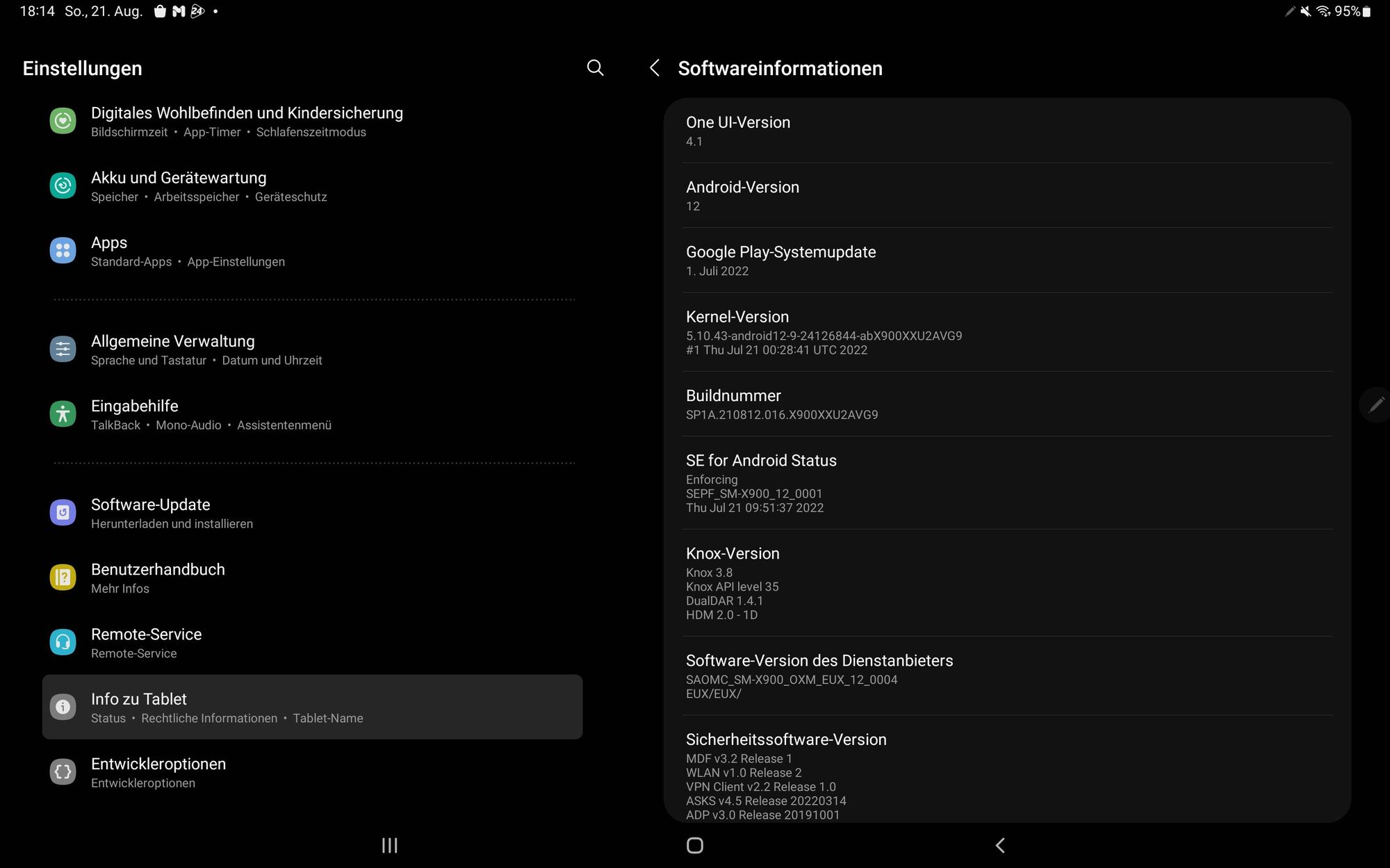This screenshot has height=868, width=1390.
Task: Open the settings search magnifier icon
Action: coord(595,68)
